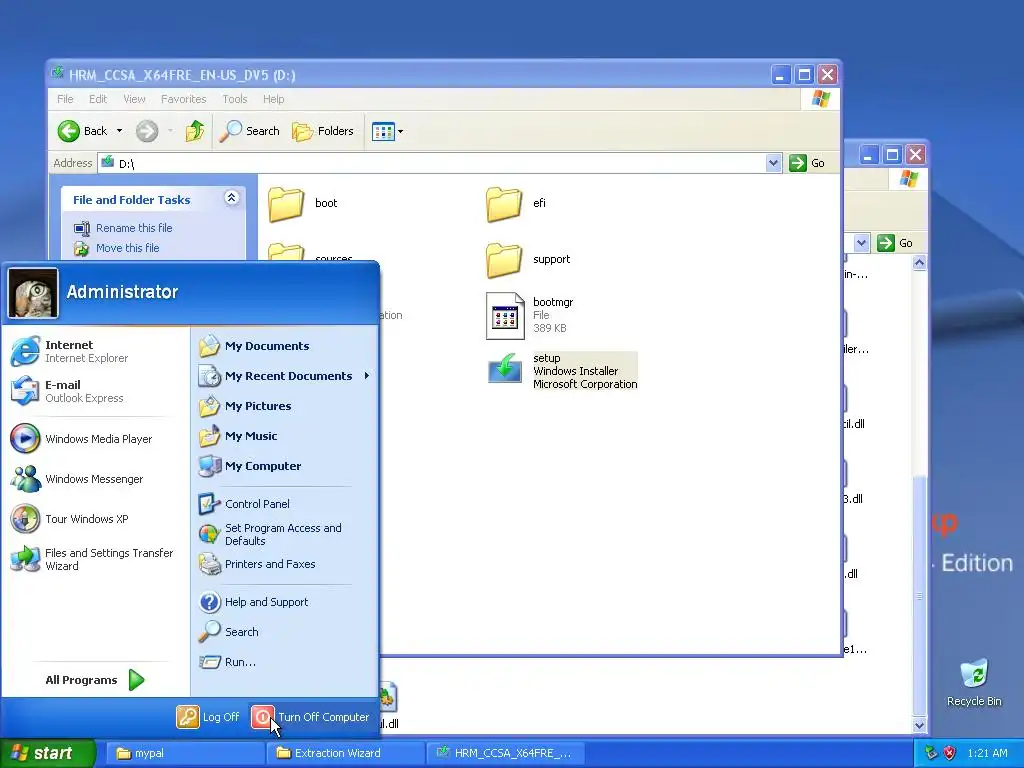Open the File menu in D: window
Screen dimensions: 1024x768
65,99
